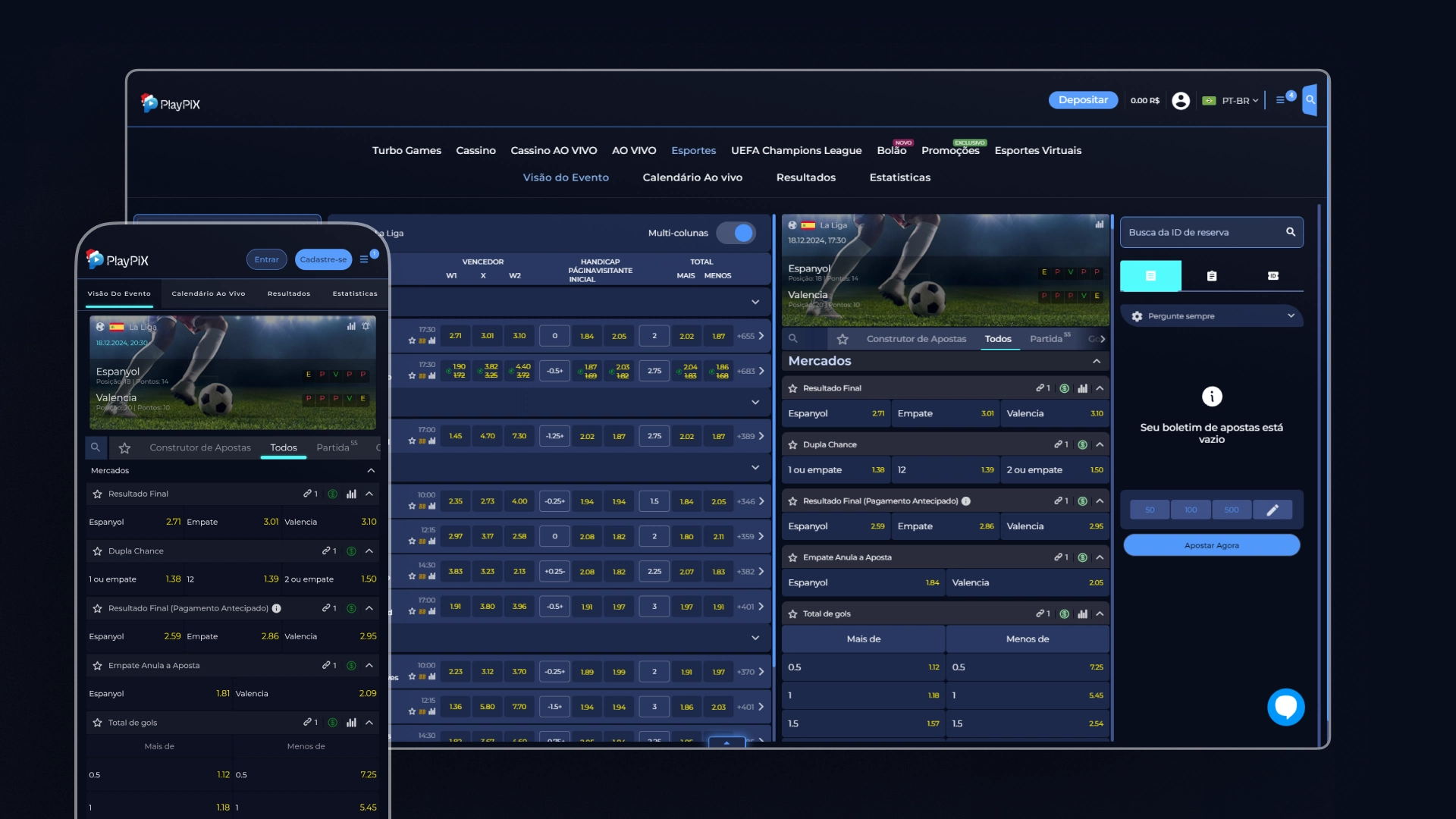Open the PT-BR language dropdown
The height and width of the screenshot is (819, 1456).
tap(1232, 100)
